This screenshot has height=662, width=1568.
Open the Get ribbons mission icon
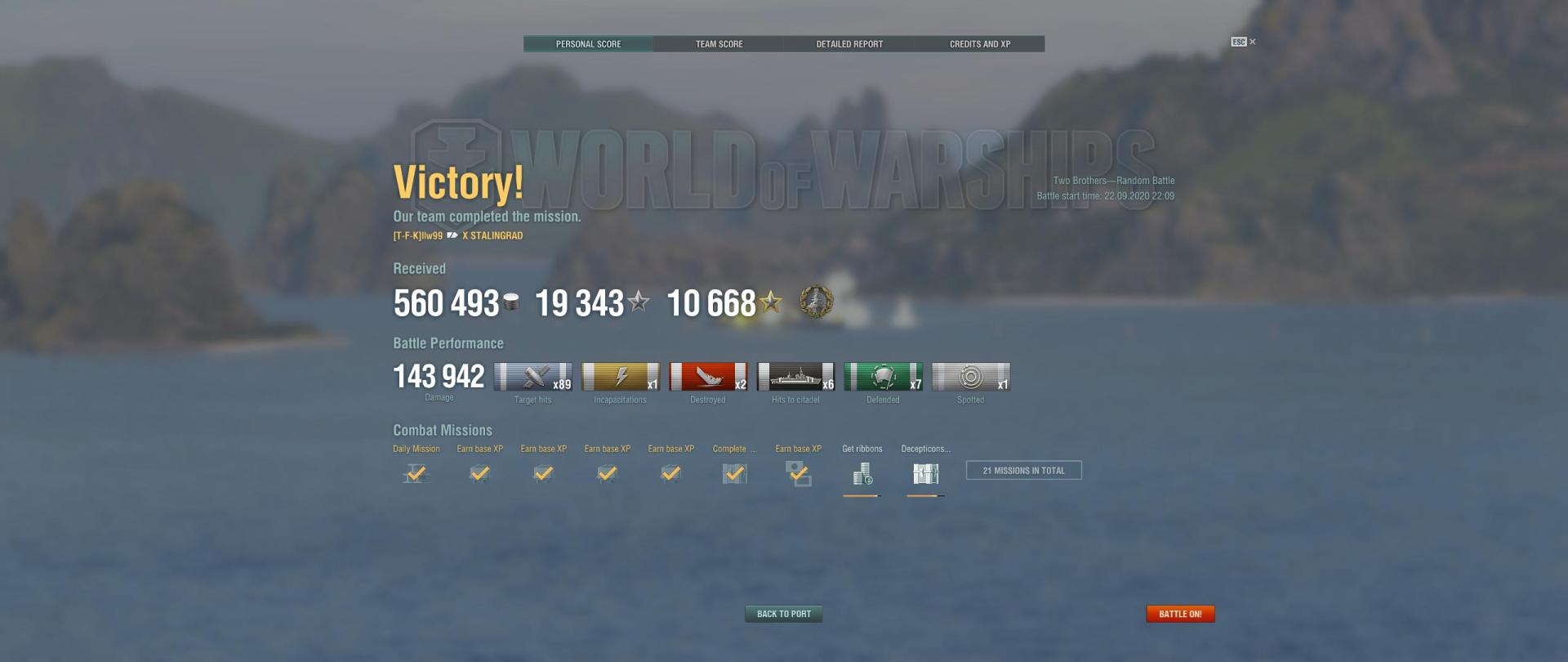862,474
